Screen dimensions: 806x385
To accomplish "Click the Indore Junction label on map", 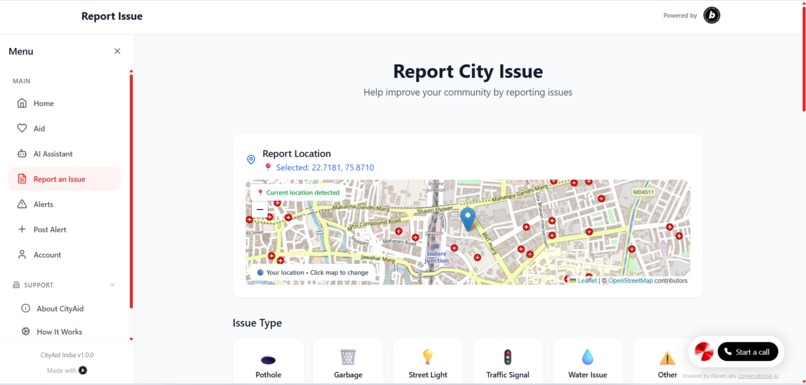I will point(436,258).
